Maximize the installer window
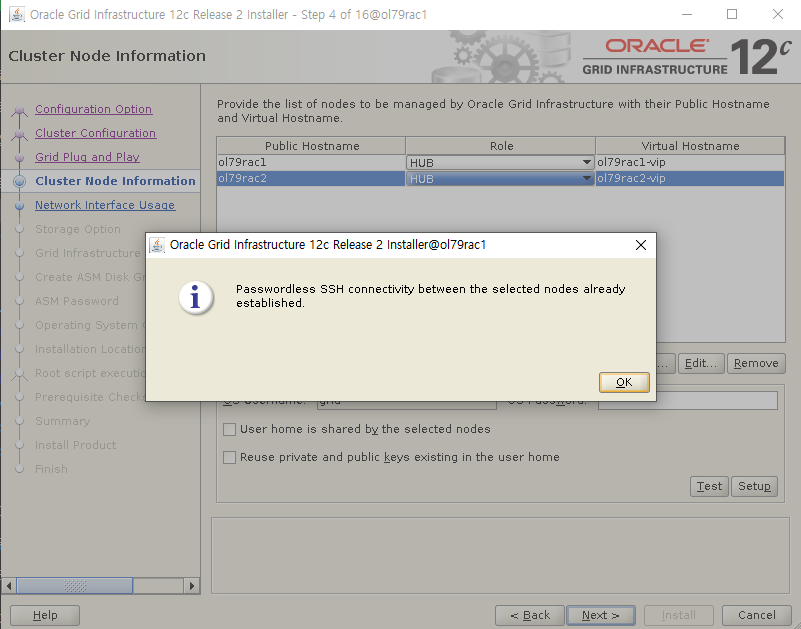This screenshot has height=629, width=801. 732,14
